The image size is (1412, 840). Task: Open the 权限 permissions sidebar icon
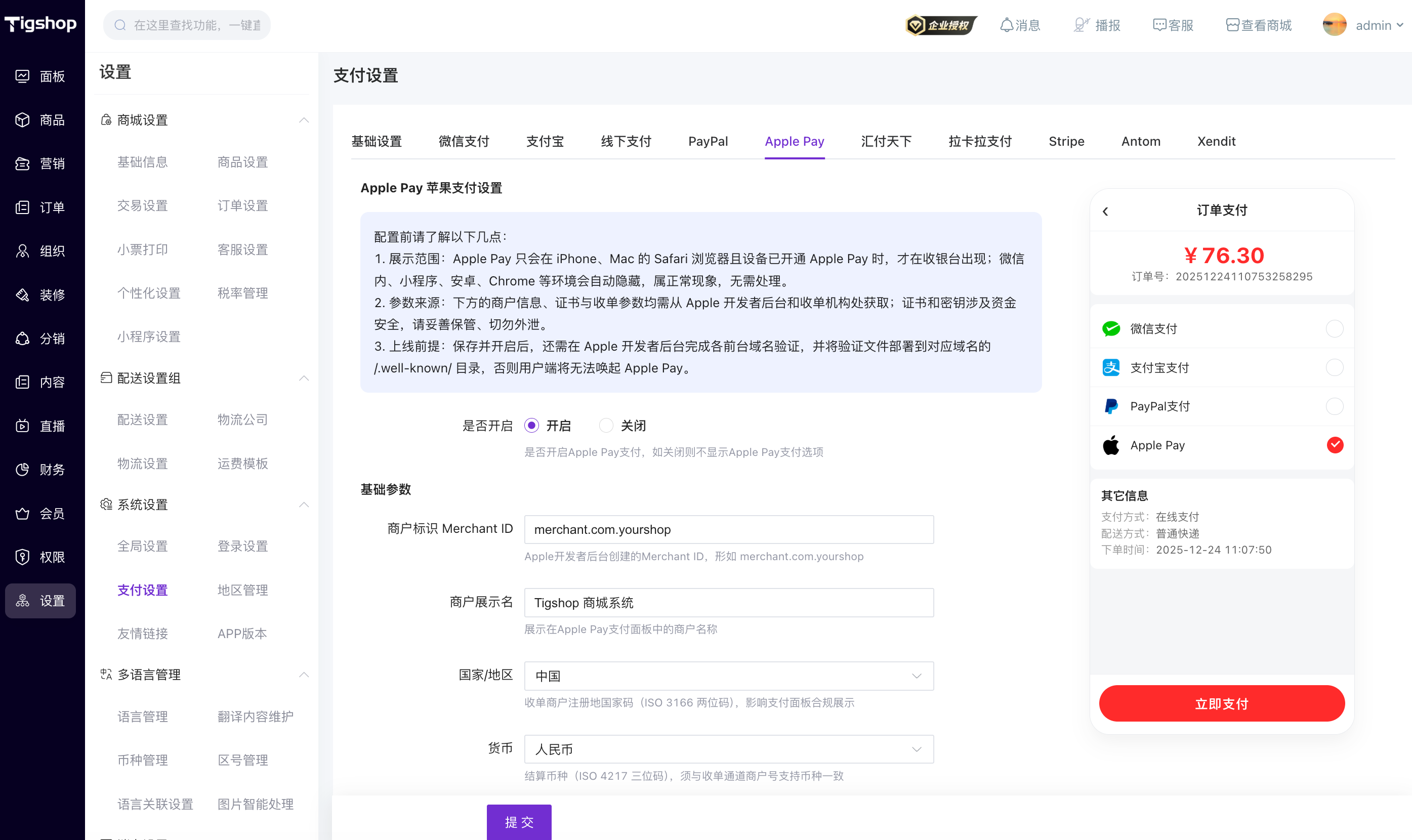(x=23, y=557)
